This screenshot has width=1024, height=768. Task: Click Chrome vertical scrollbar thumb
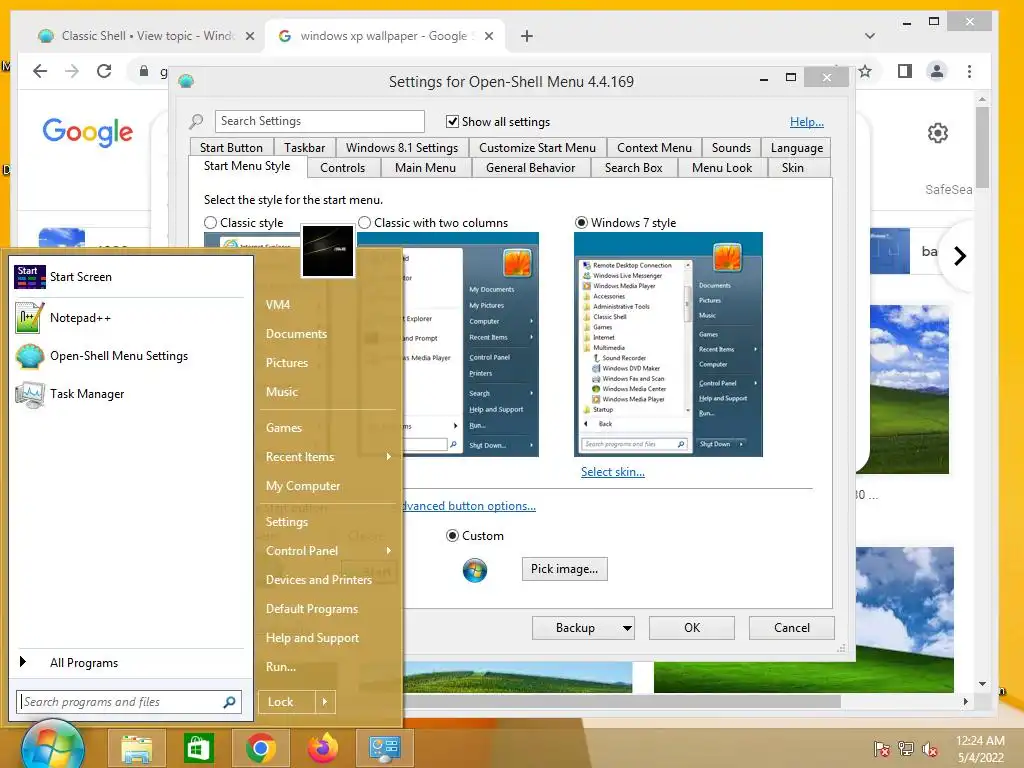click(x=982, y=147)
